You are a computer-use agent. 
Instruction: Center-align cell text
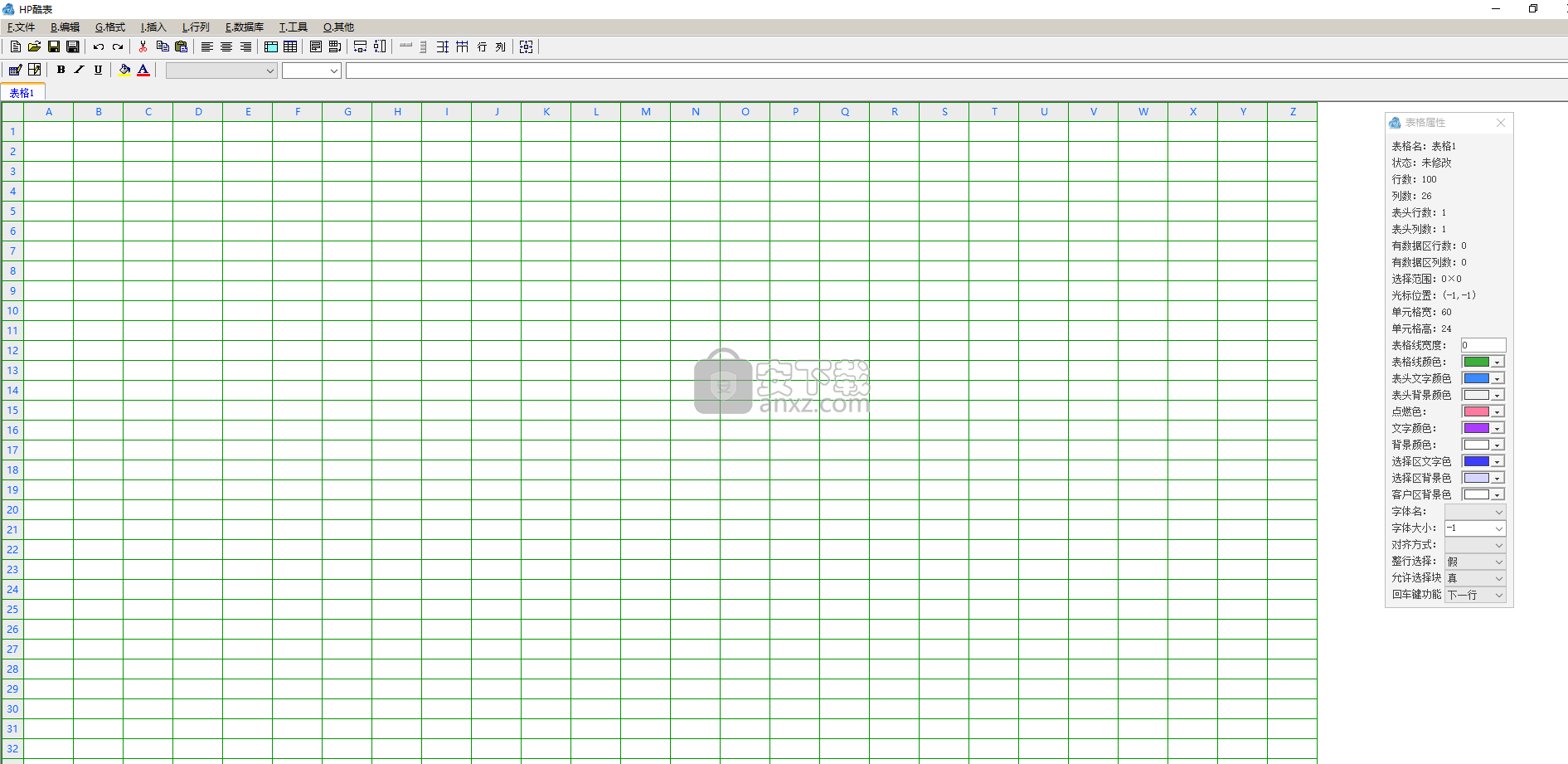226,47
